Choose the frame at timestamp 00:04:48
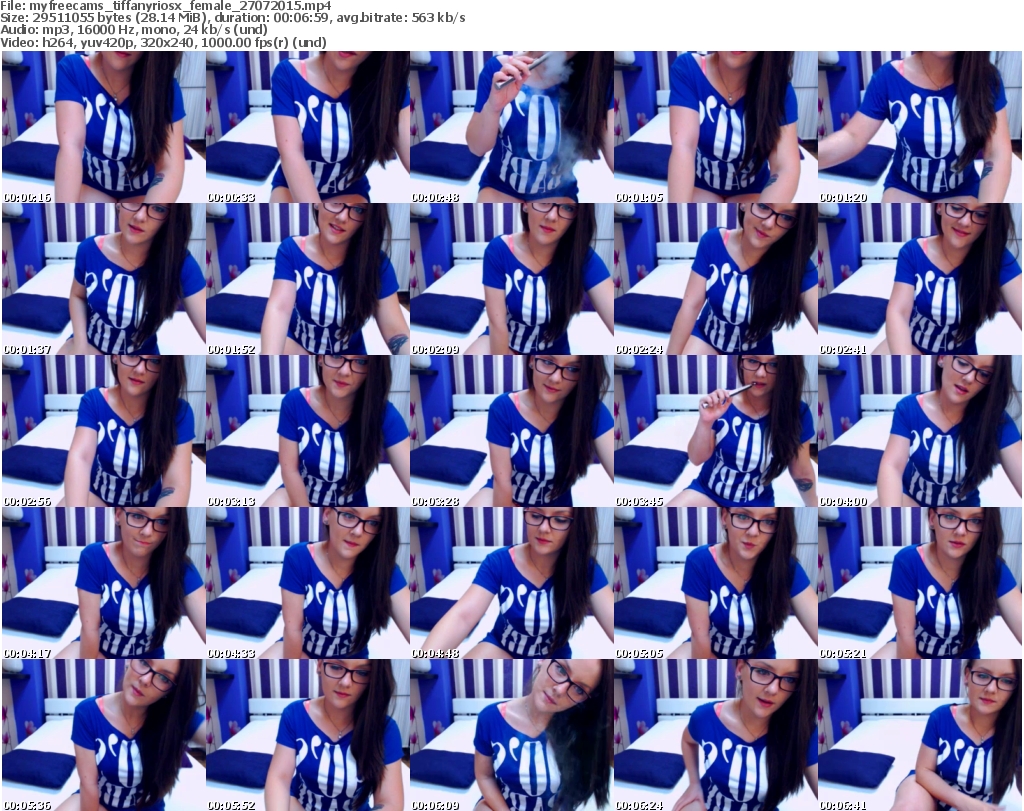The image size is (1024, 811). point(512,583)
